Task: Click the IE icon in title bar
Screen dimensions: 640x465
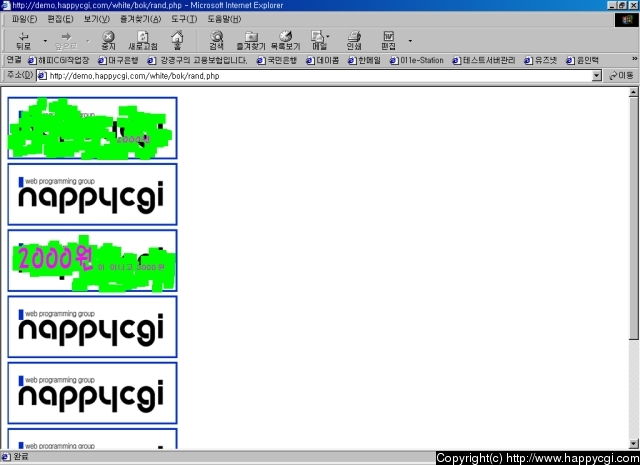Action: [x=5, y=5]
